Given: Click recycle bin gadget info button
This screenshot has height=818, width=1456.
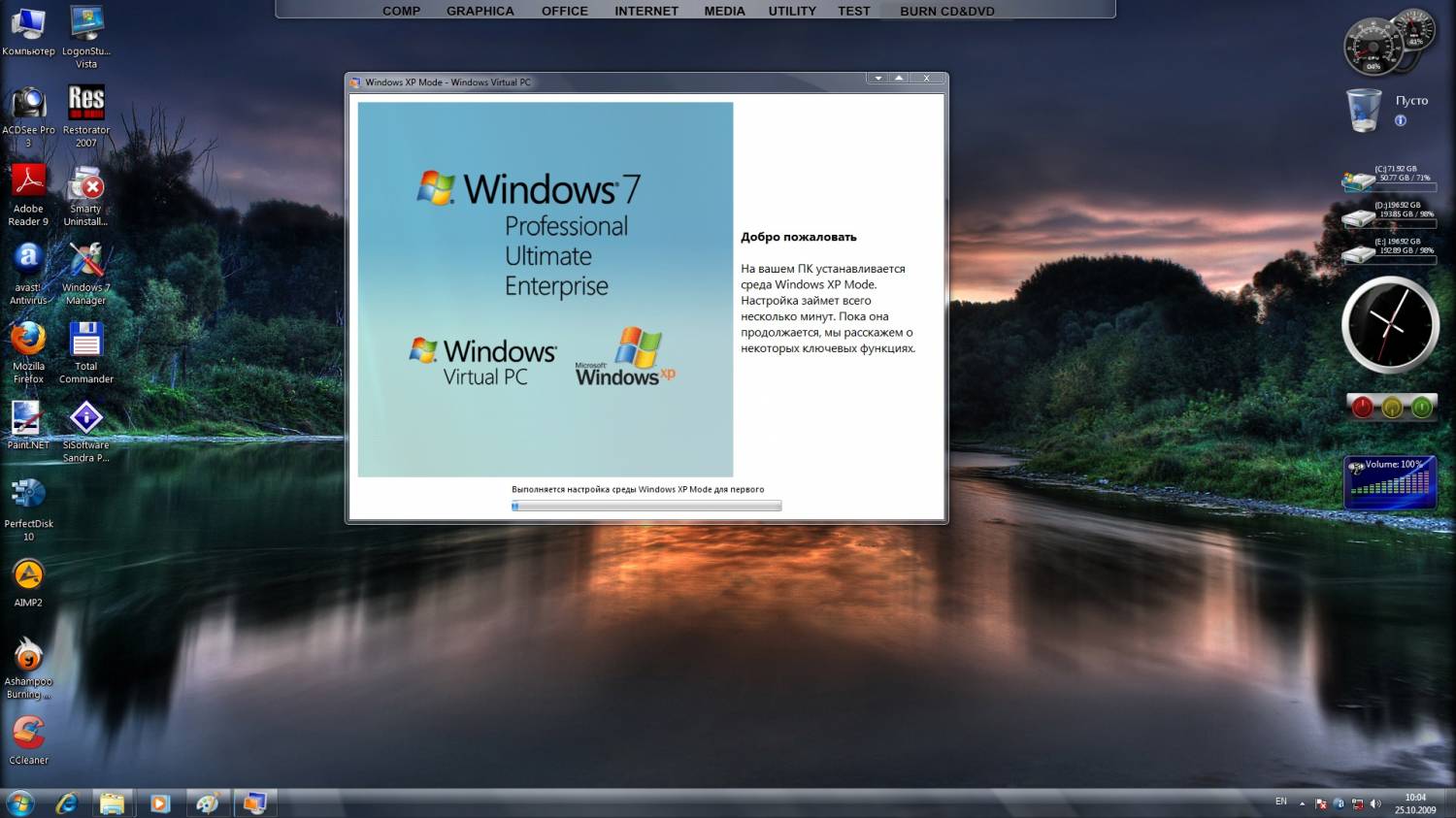Looking at the screenshot, I should [1400, 121].
